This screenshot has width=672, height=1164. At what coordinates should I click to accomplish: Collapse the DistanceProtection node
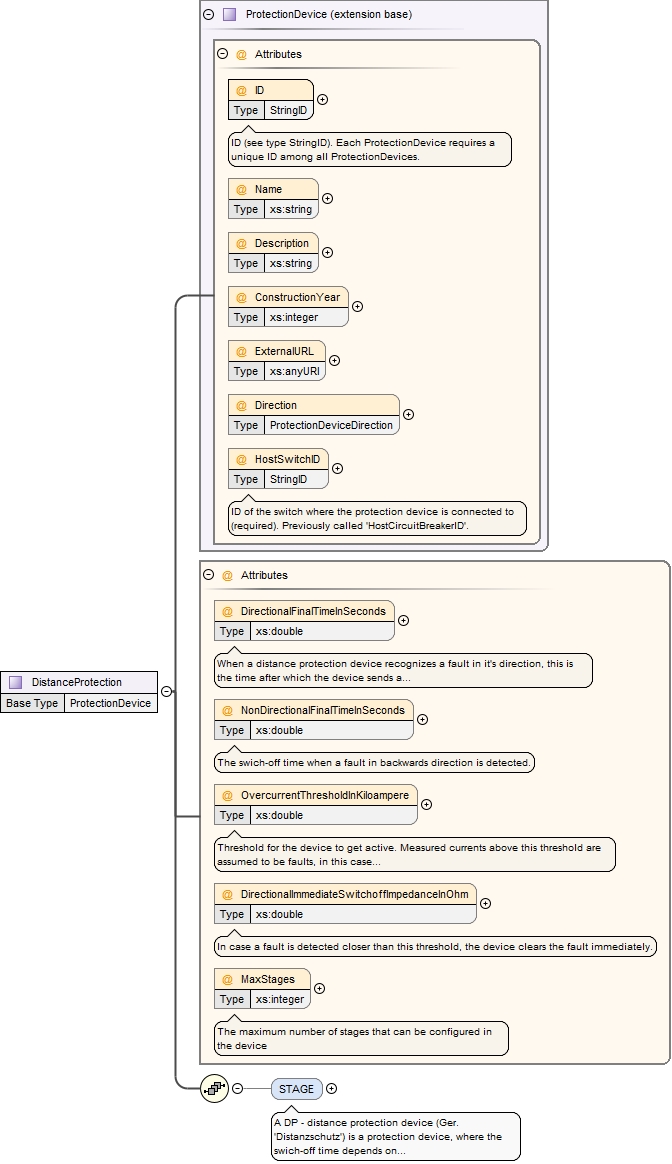click(166, 691)
